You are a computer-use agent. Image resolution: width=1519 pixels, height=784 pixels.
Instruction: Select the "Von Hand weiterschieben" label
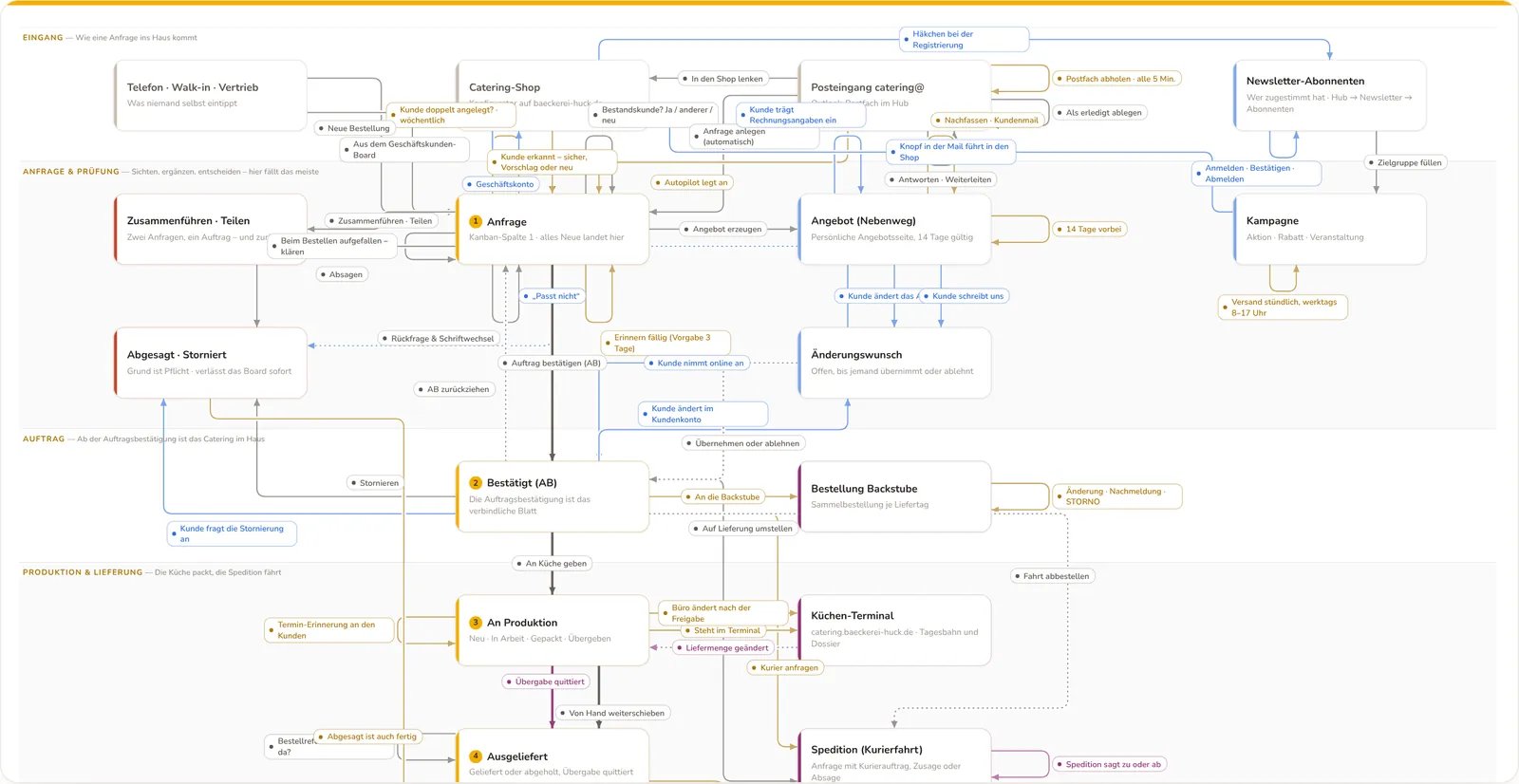click(x=612, y=713)
